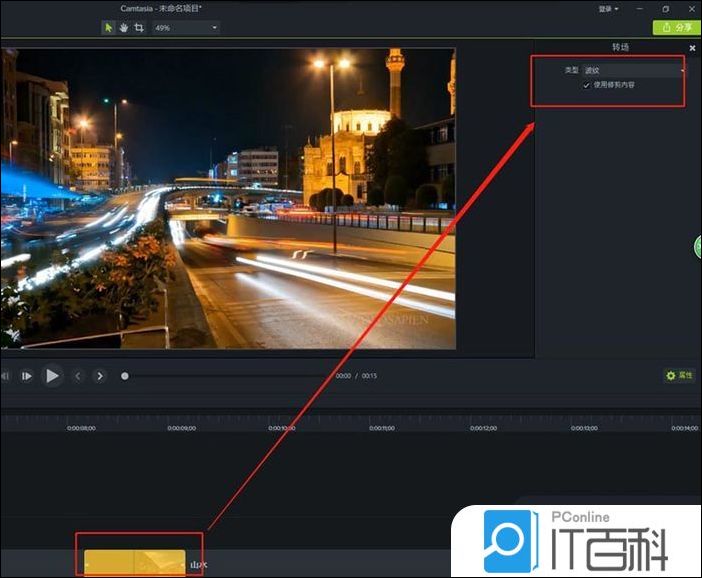Click the green 分享 share button
The width and height of the screenshot is (702, 578).
[x=676, y=28]
